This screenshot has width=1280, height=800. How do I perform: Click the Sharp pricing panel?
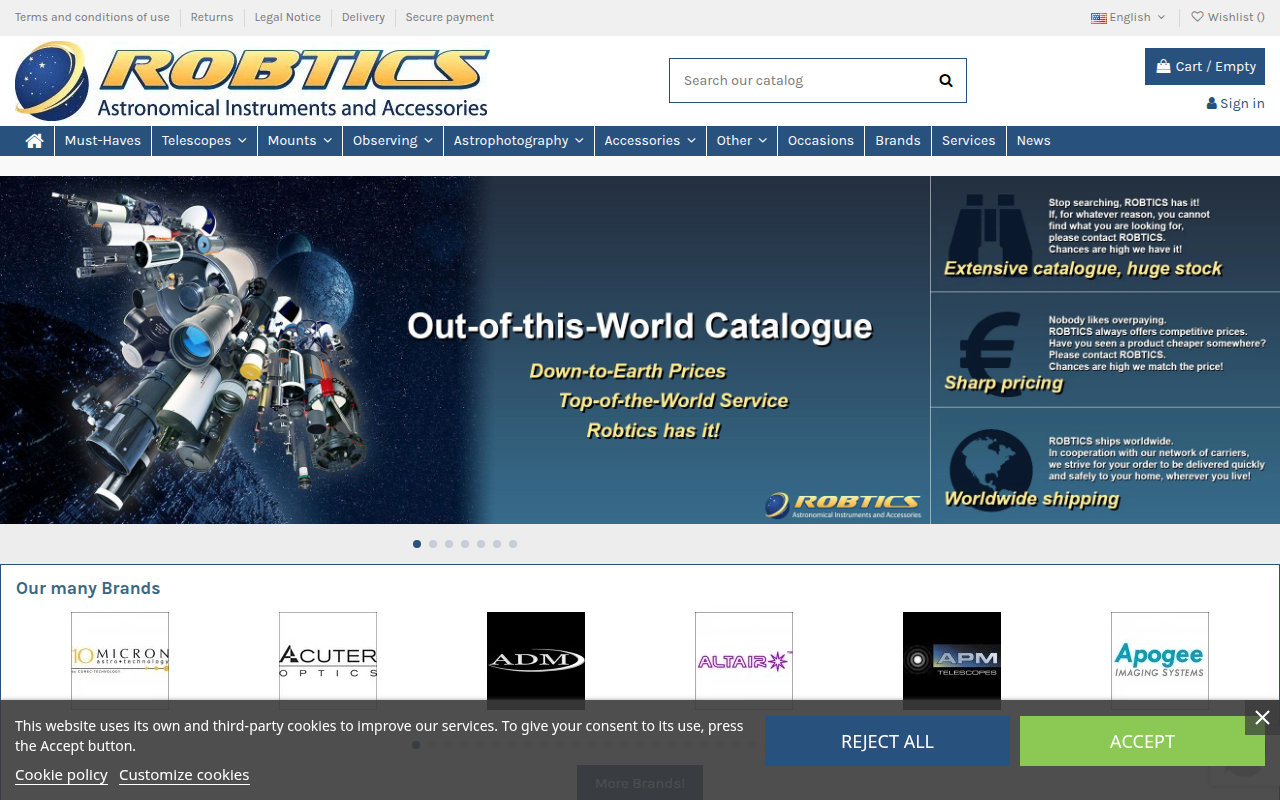[x=1105, y=350]
